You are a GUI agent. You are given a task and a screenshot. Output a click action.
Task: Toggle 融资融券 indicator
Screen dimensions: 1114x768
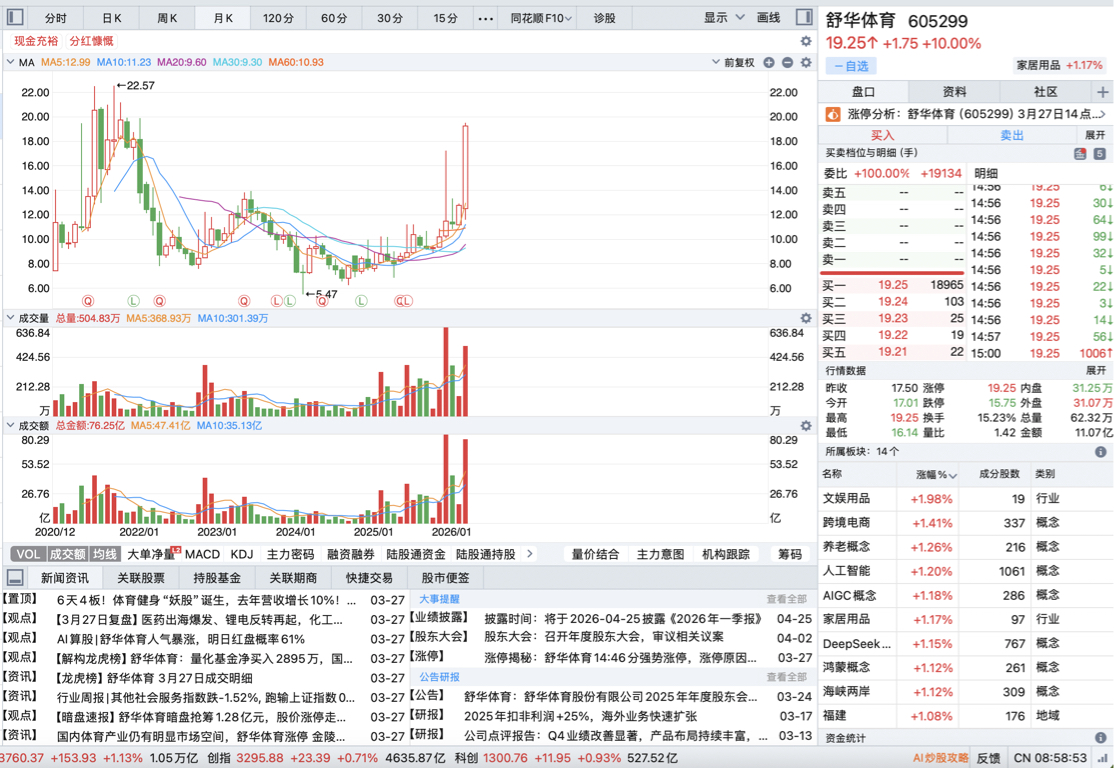tap(350, 554)
